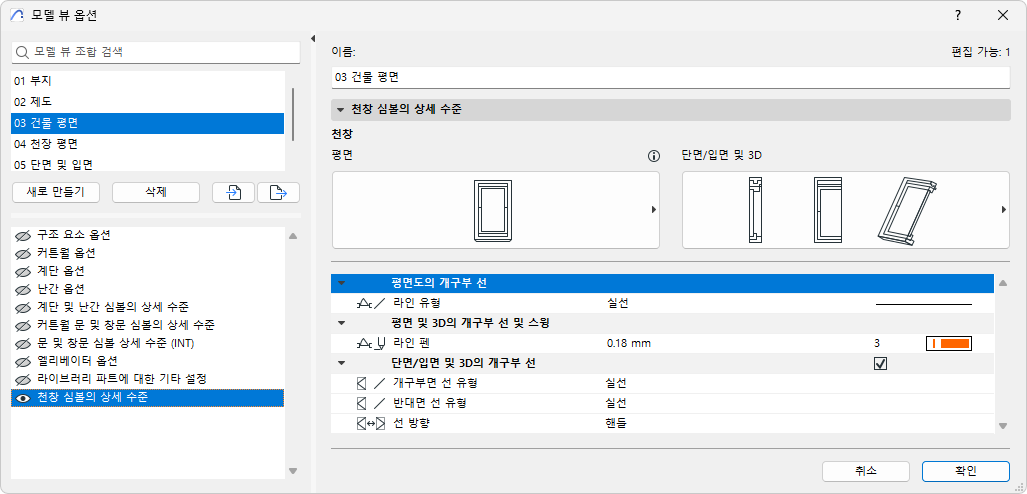Viewport: 1027px width, 494px height.
Task: Toggle eye icon for 난간 옵션
Action: (24, 289)
